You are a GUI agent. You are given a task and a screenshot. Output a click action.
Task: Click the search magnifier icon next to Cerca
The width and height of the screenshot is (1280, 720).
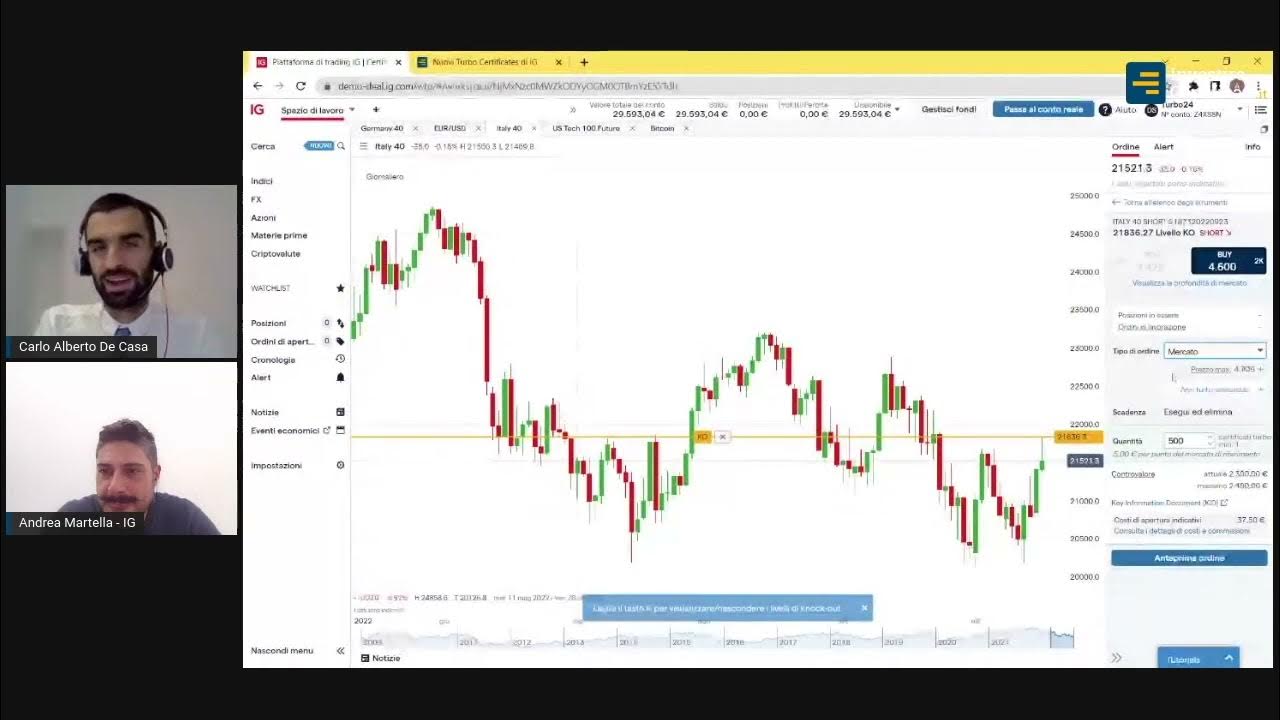(341, 146)
